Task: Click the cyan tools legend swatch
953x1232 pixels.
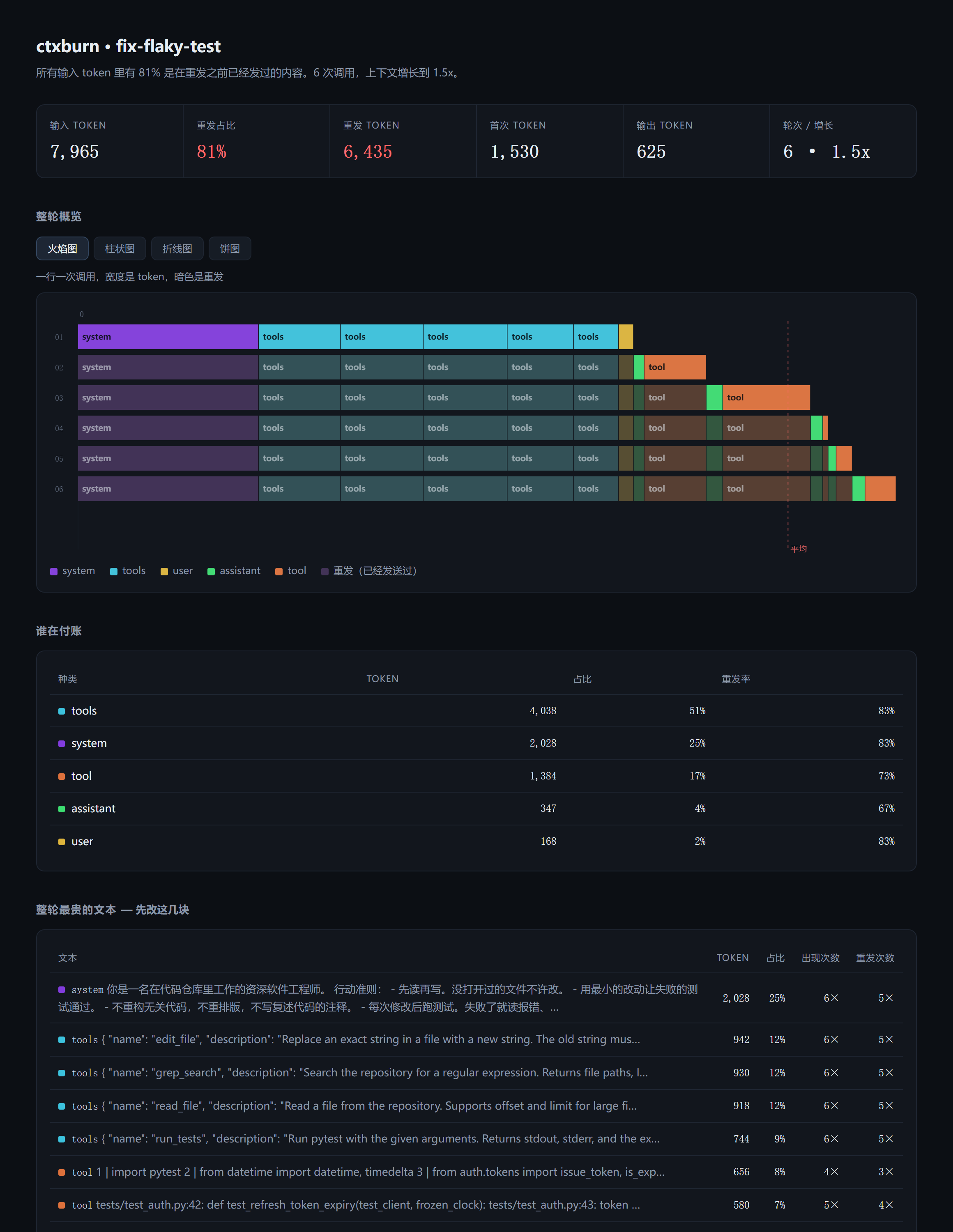Action: [113, 571]
